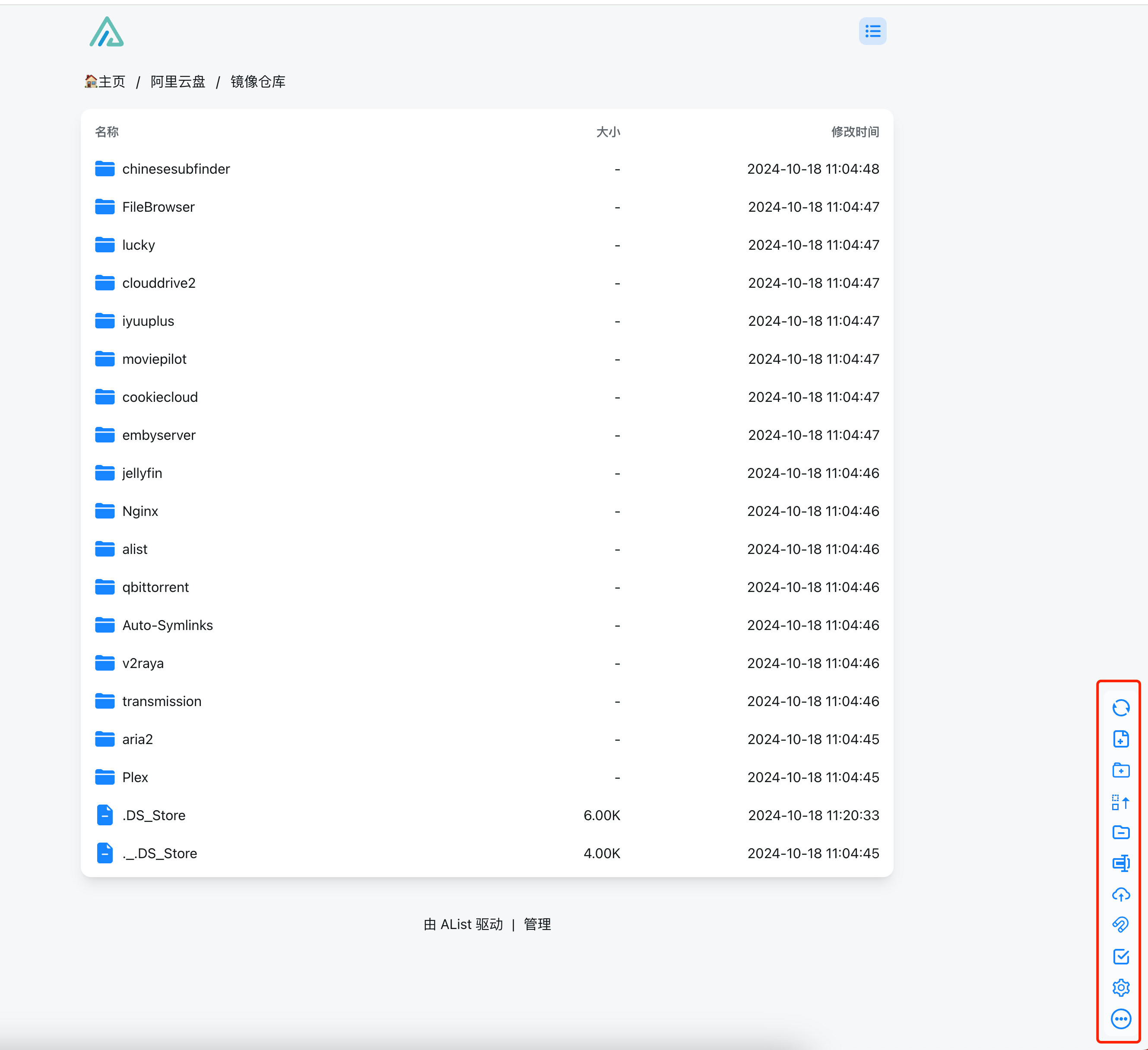Click the folder icon beside chinesesubfinder

[x=105, y=169]
